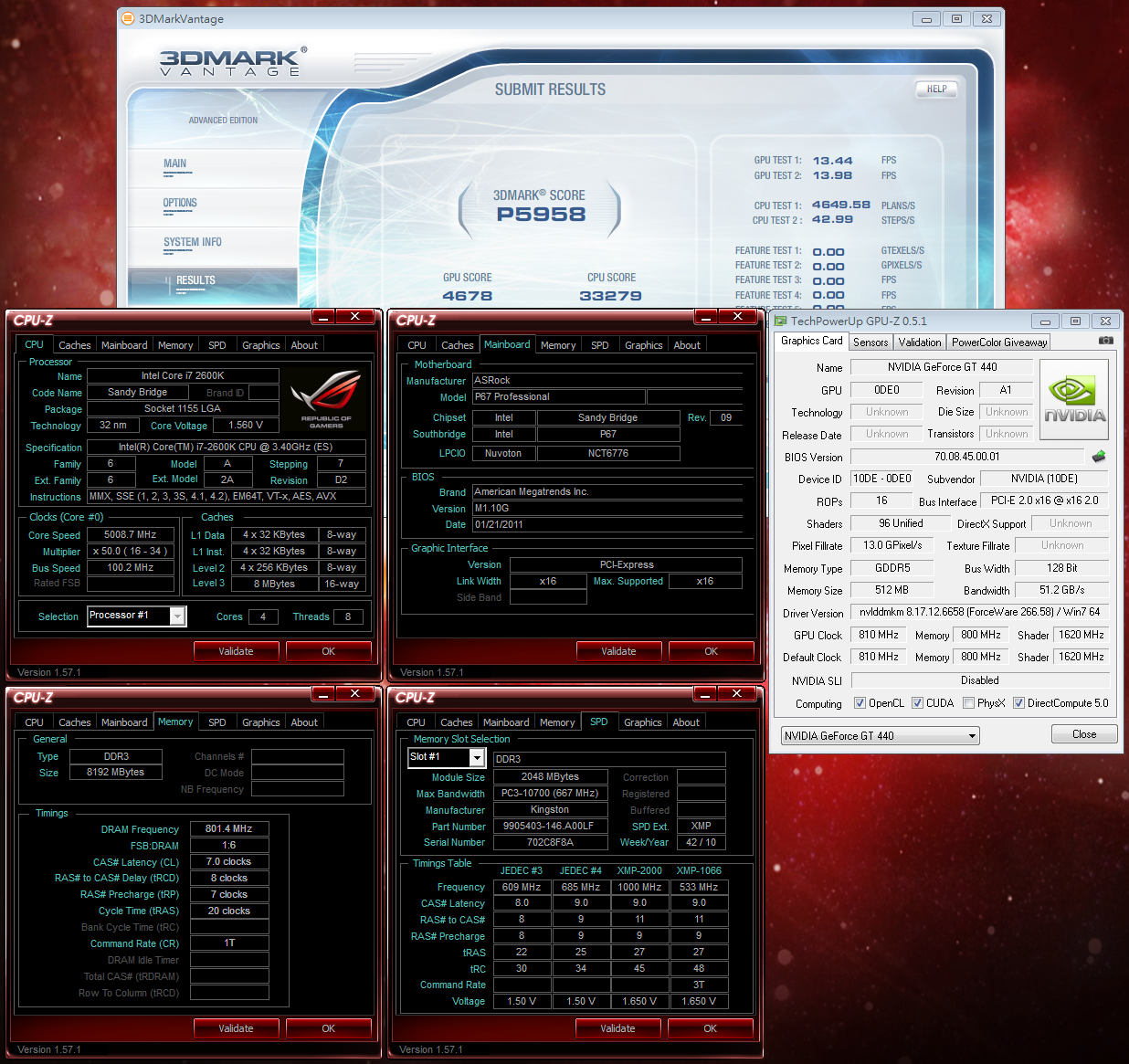The height and width of the screenshot is (1064, 1129).
Task: Open Graphics tab in the CPU-Z SPD window
Action: point(643,722)
